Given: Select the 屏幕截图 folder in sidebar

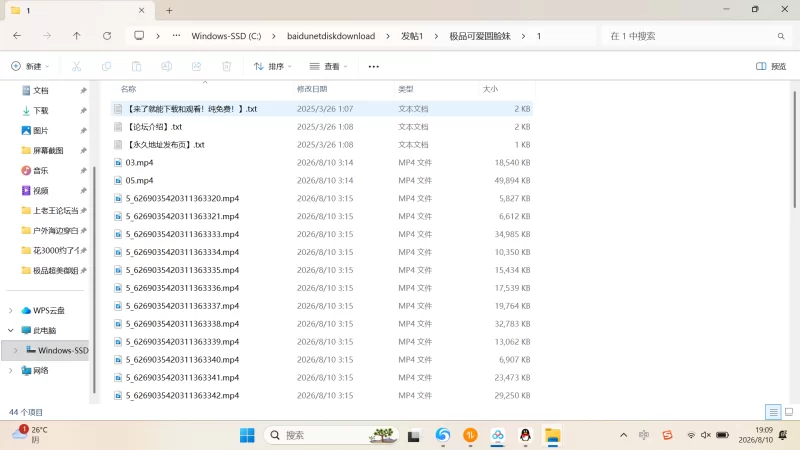Looking at the screenshot, I should click(48, 151).
